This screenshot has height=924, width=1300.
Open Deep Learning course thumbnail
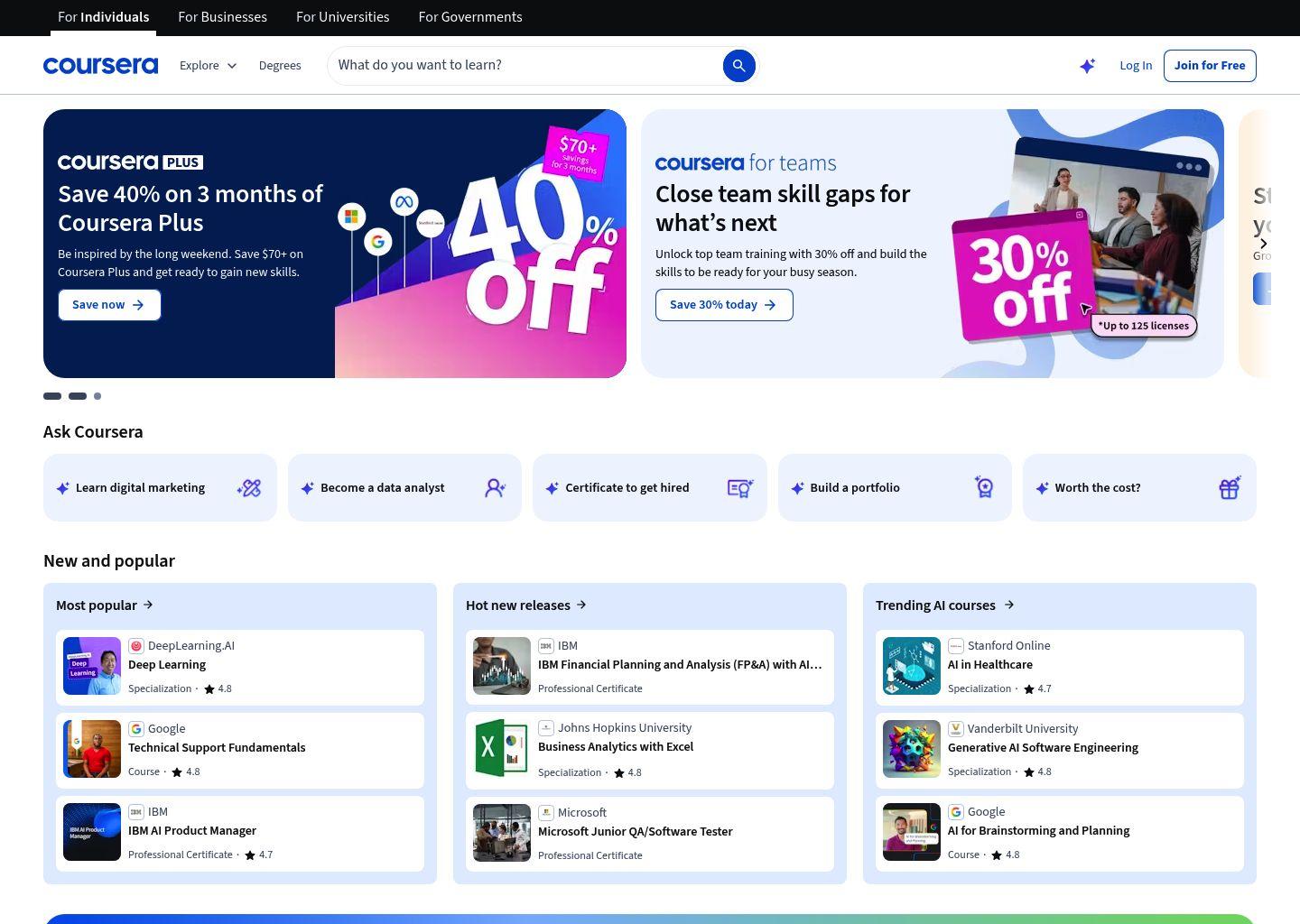(92, 666)
